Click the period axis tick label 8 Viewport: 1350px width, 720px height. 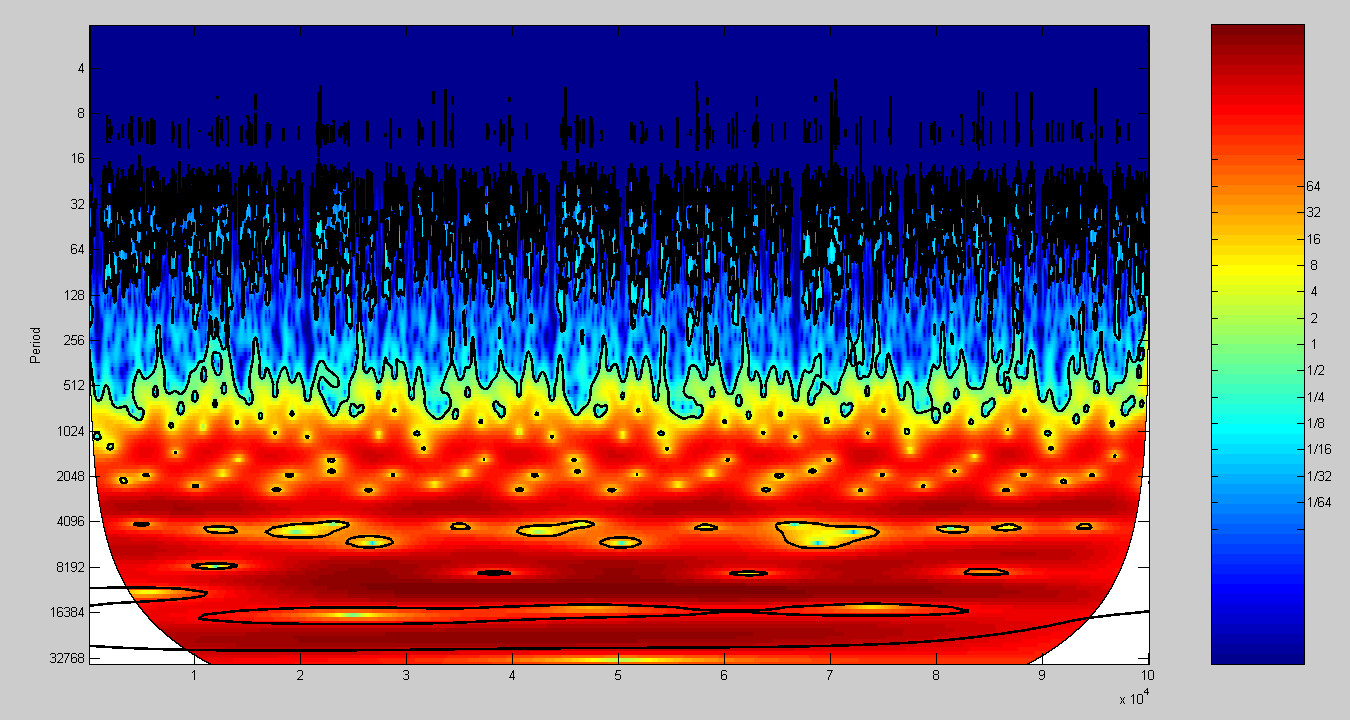pos(81,114)
